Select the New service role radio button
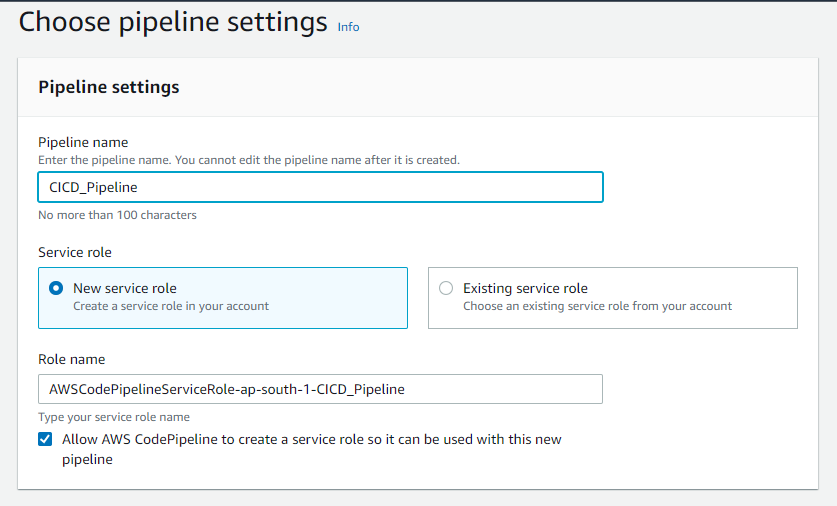Screen dimensions: 837x506 click(56, 288)
